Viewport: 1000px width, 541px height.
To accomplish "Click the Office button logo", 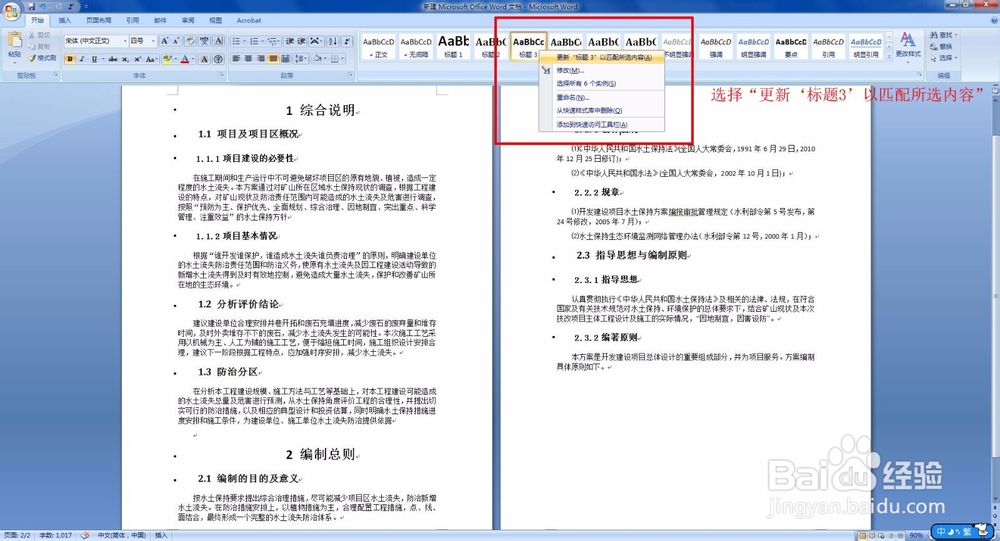I will (x=11, y=11).
